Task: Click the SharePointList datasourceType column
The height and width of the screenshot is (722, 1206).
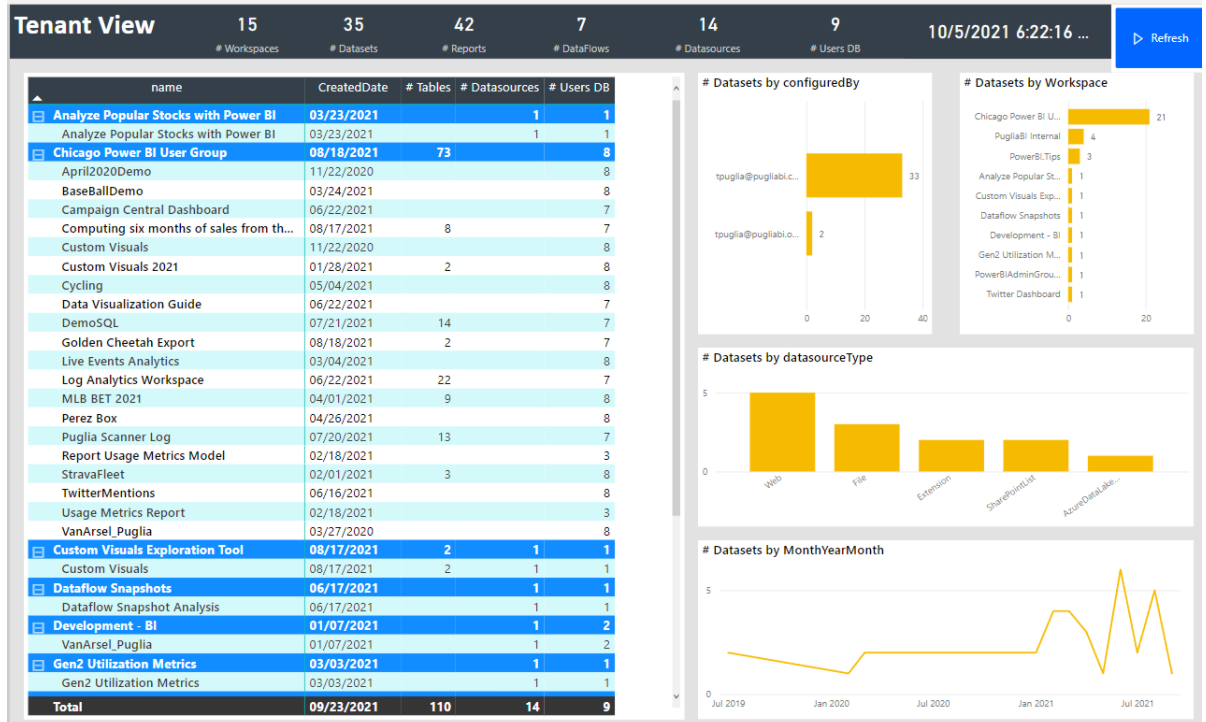Action: click(x=1036, y=456)
